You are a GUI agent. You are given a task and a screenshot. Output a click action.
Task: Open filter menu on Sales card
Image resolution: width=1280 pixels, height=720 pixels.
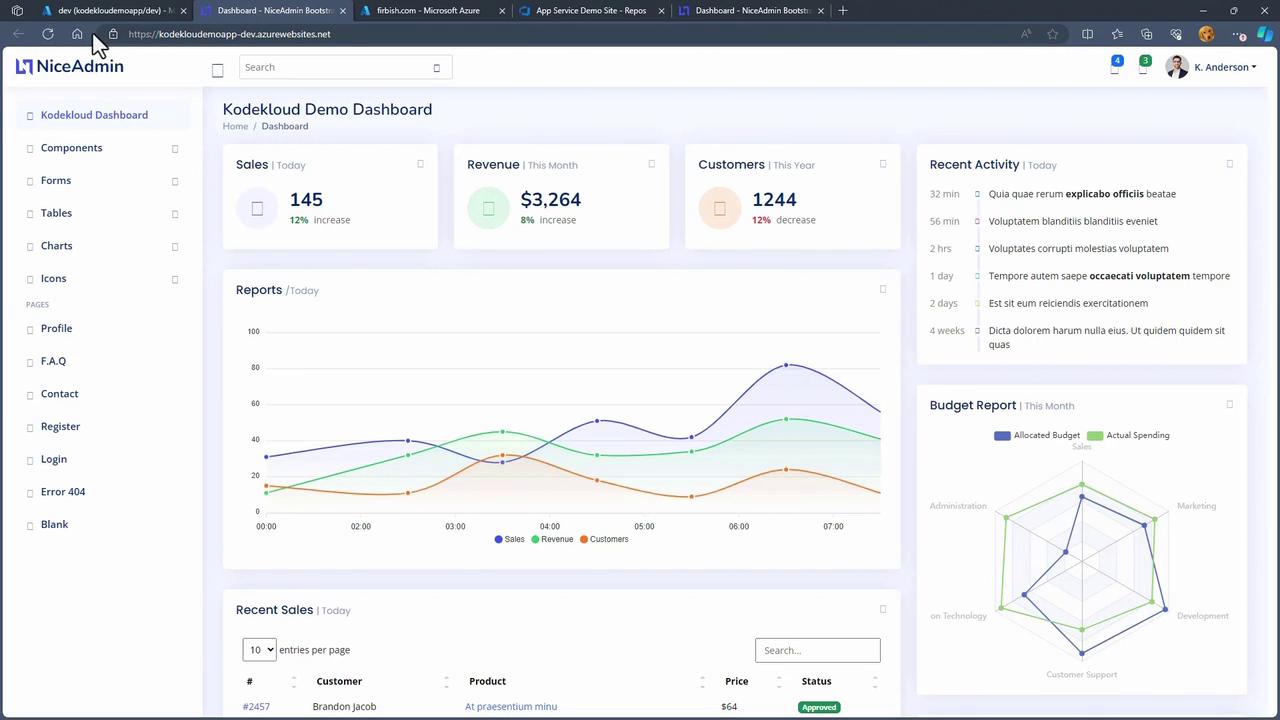[420, 164]
